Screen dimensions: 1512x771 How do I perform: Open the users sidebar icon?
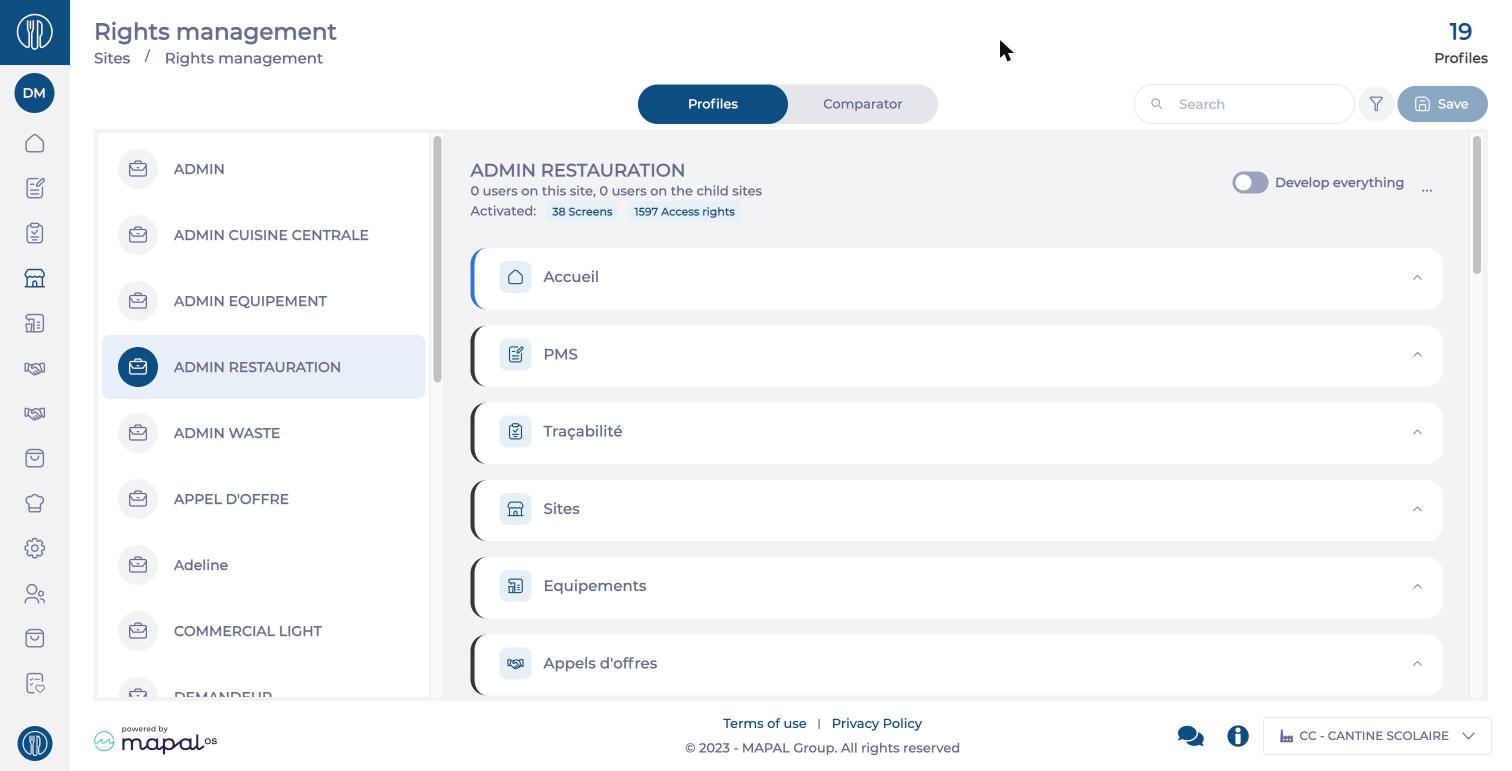pyautogui.click(x=35, y=594)
